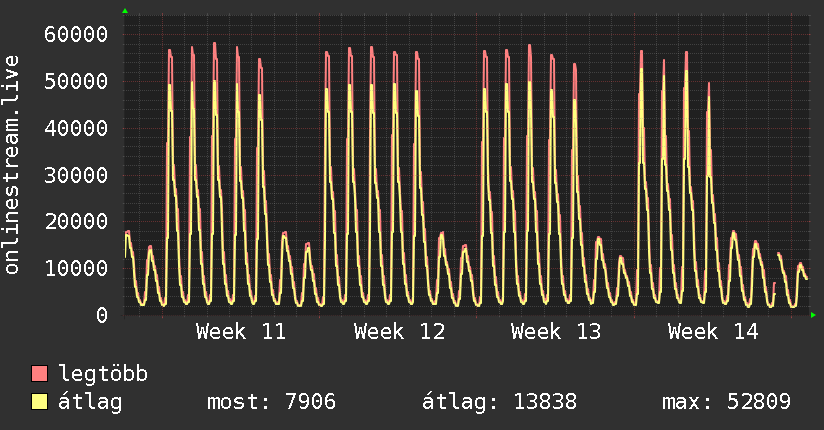Click the pink legtöbb legend swatch
This screenshot has width=824, height=430.
click(x=39, y=373)
